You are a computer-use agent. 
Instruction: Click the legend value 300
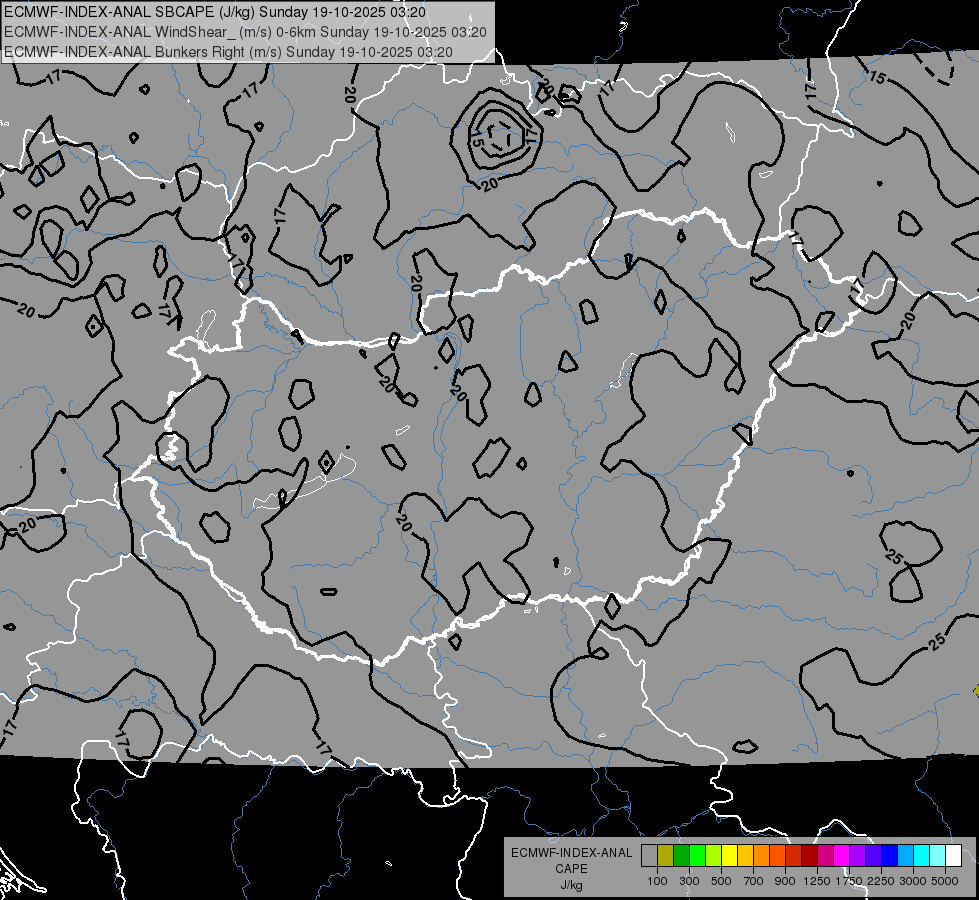click(689, 881)
